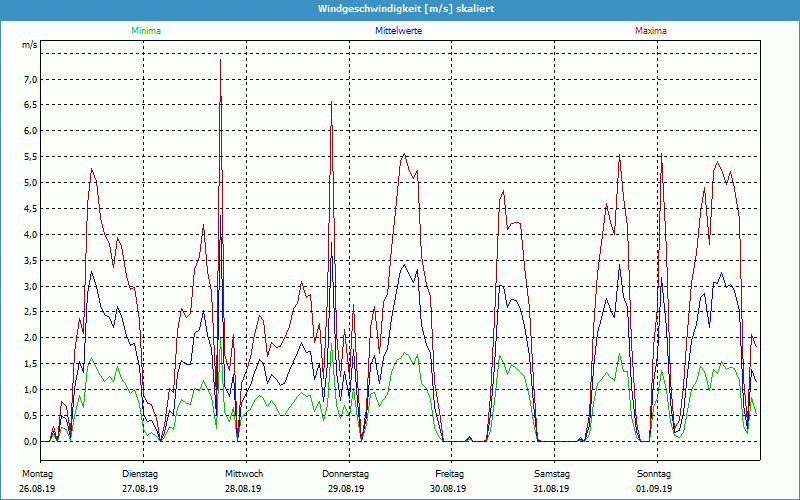The width and height of the screenshot is (800, 500).
Task: Click the 'Samstag' day label
Action: coord(552,474)
